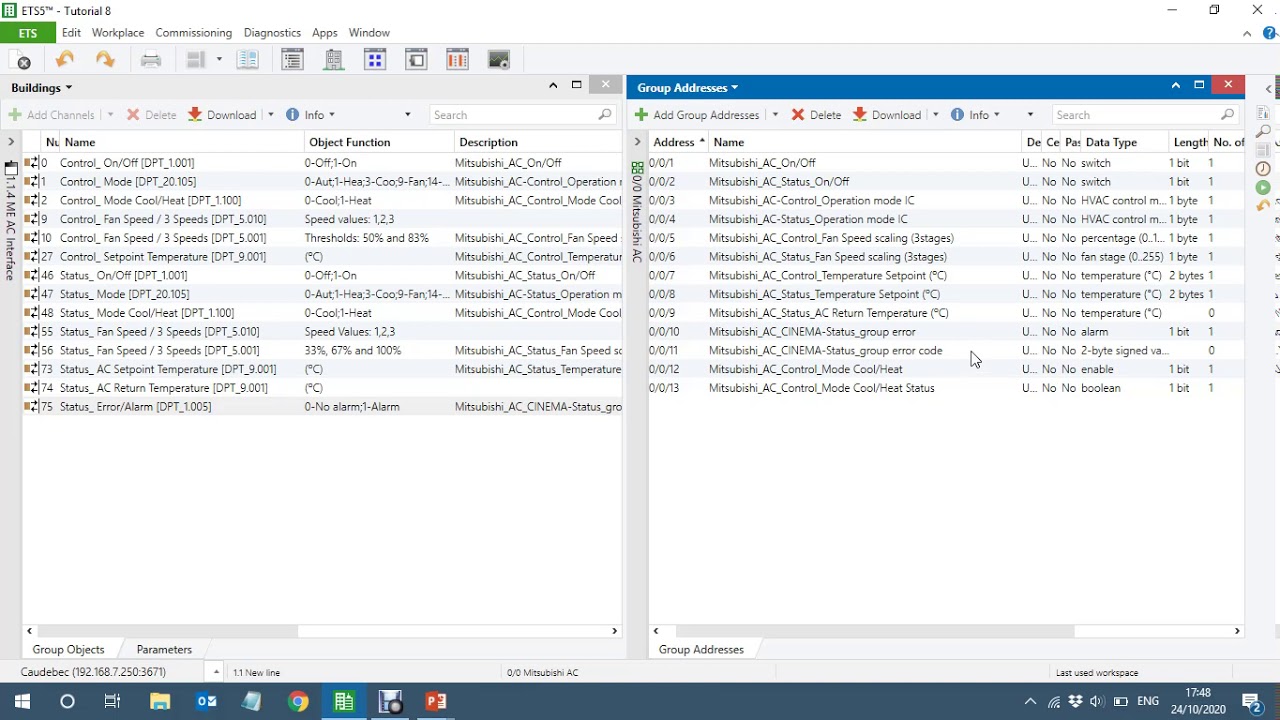Click the Print icon
Viewport: 1280px width, 720px height.
pyautogui.click(x=151, y=60)
